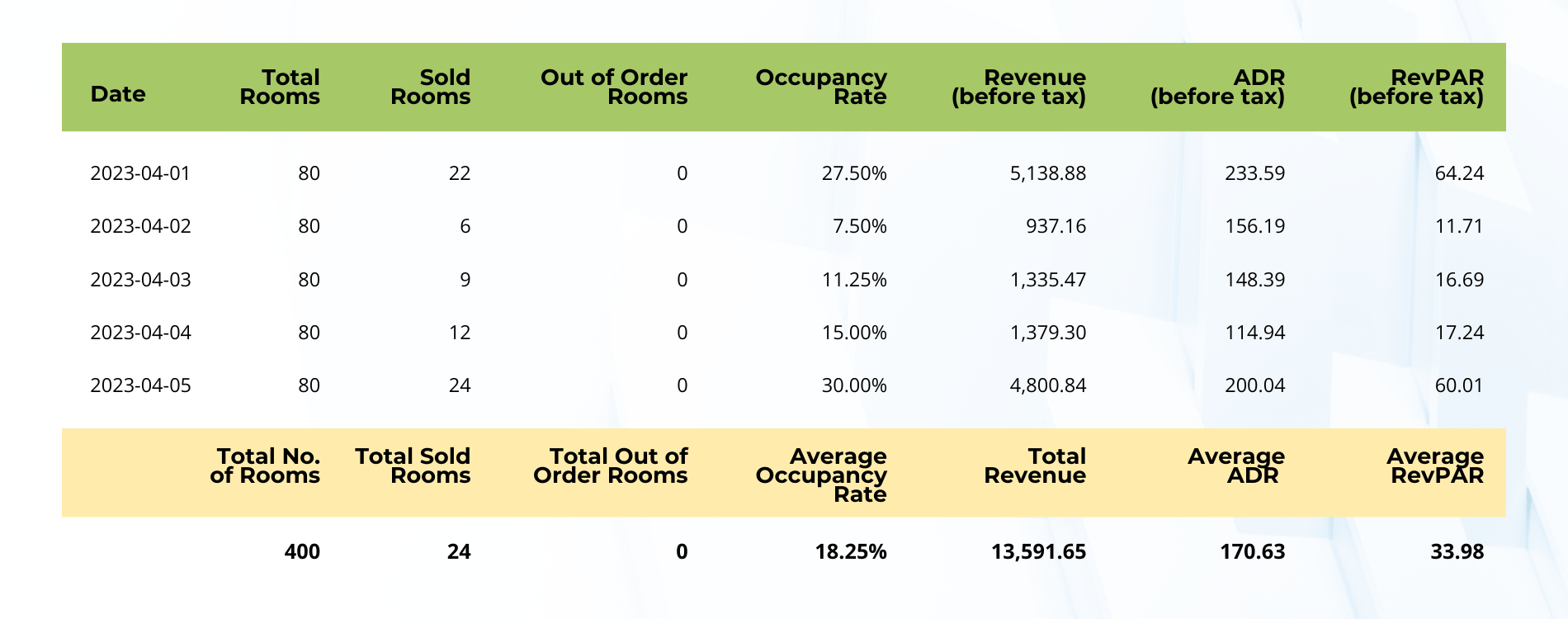This screenshot has height=619, width=1568.
Task: Select the Total Revenue summary header
Action: [x=1035, y=465]
